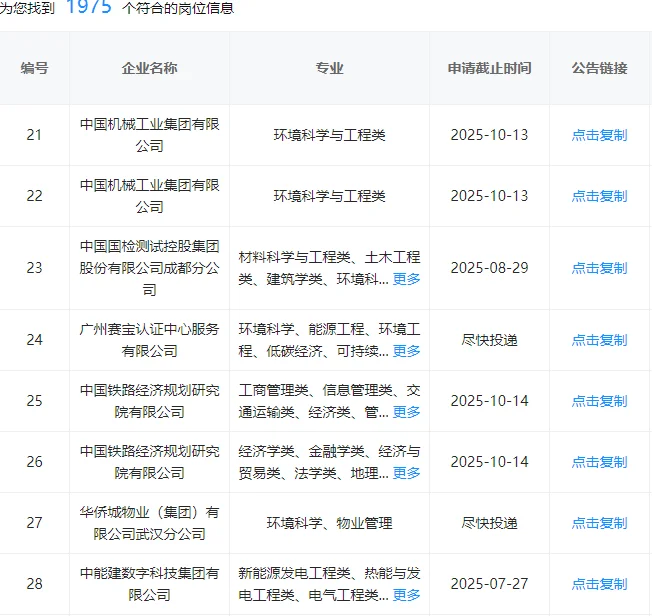
Task: Select the 企业名称 column header
Action: click(149, 68)
